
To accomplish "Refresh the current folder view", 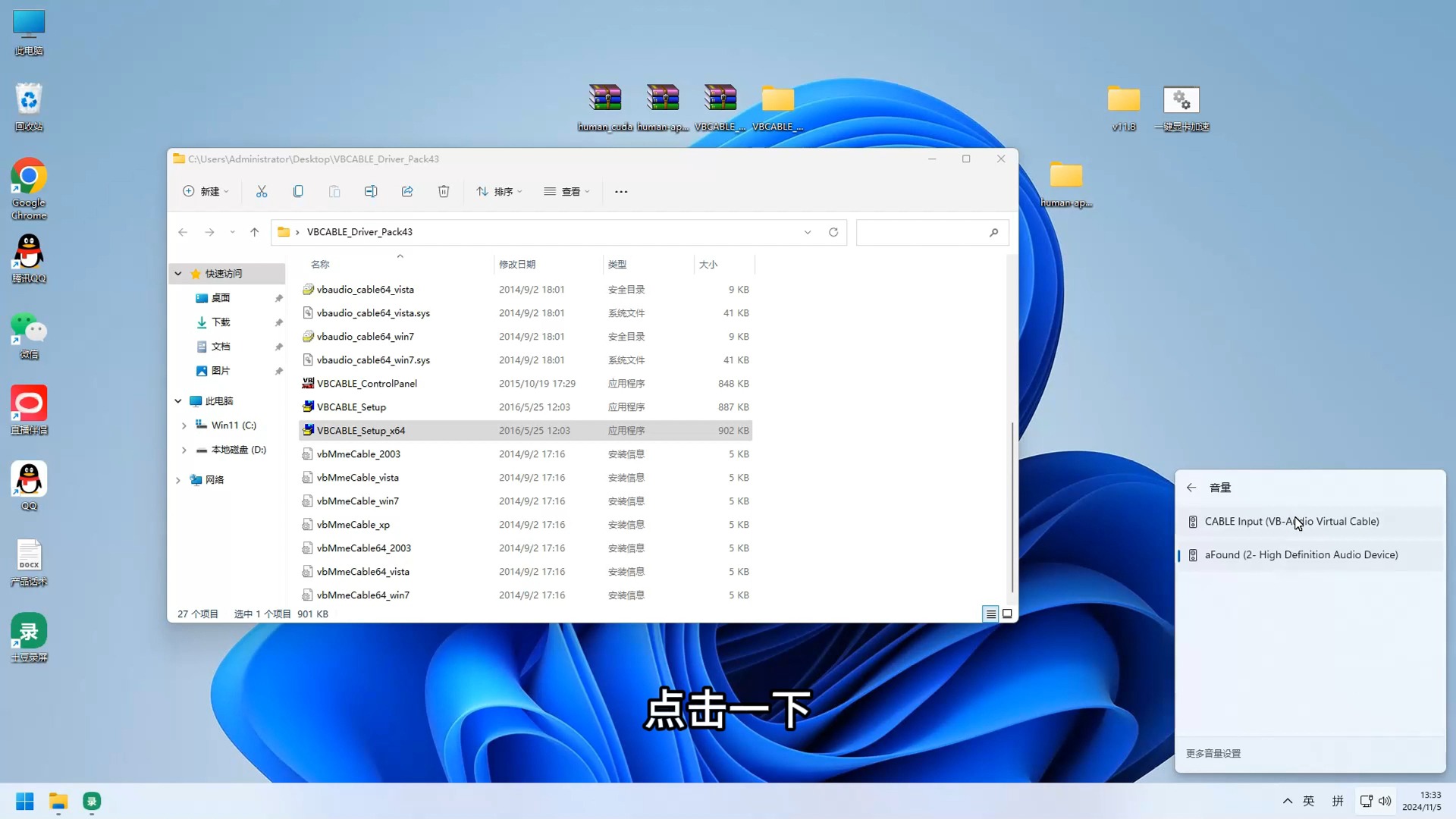I will 833,232.
